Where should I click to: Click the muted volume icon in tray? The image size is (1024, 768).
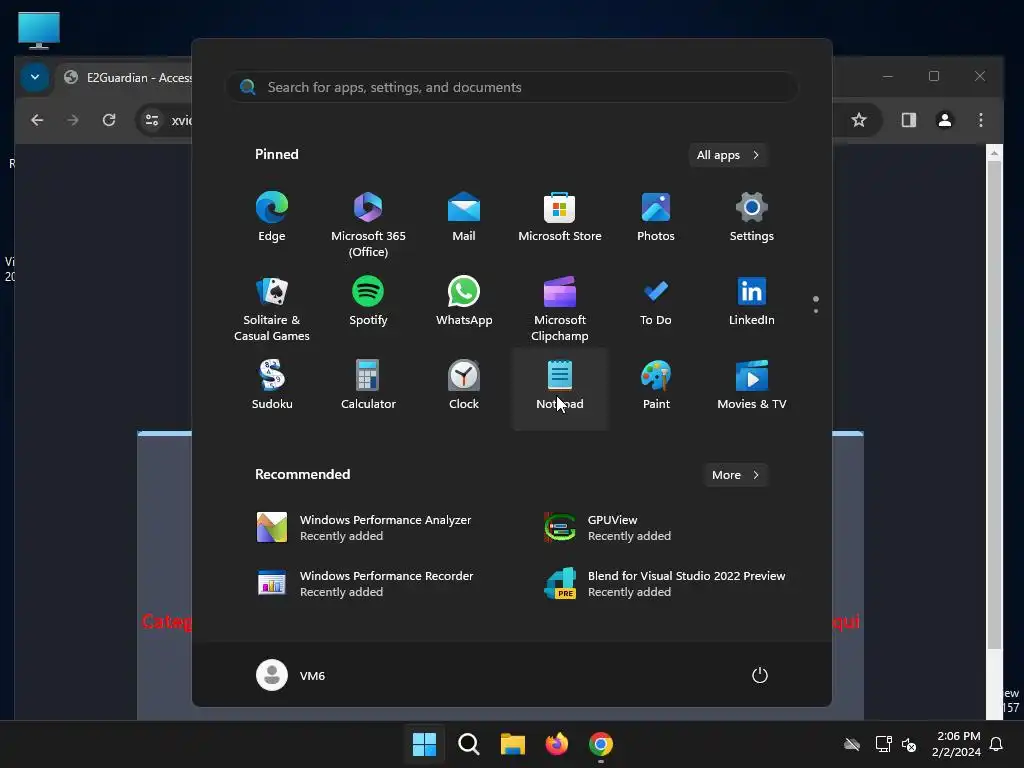pos(908,744)
